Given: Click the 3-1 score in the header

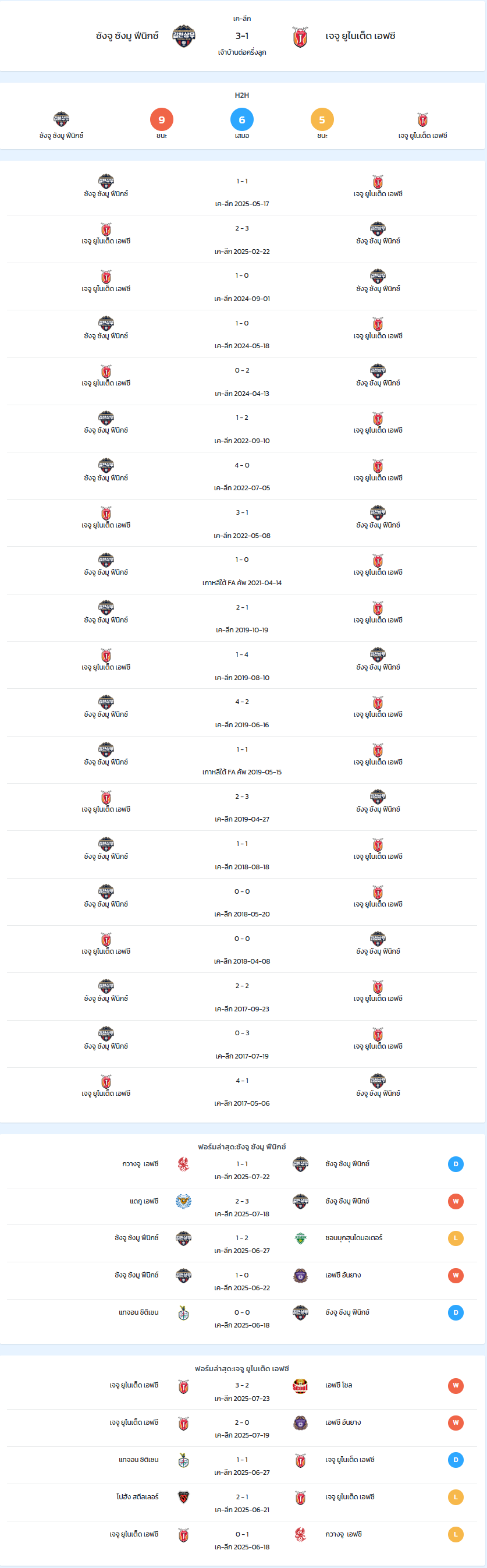Looking at the screenshot, I should pos(242,36).
